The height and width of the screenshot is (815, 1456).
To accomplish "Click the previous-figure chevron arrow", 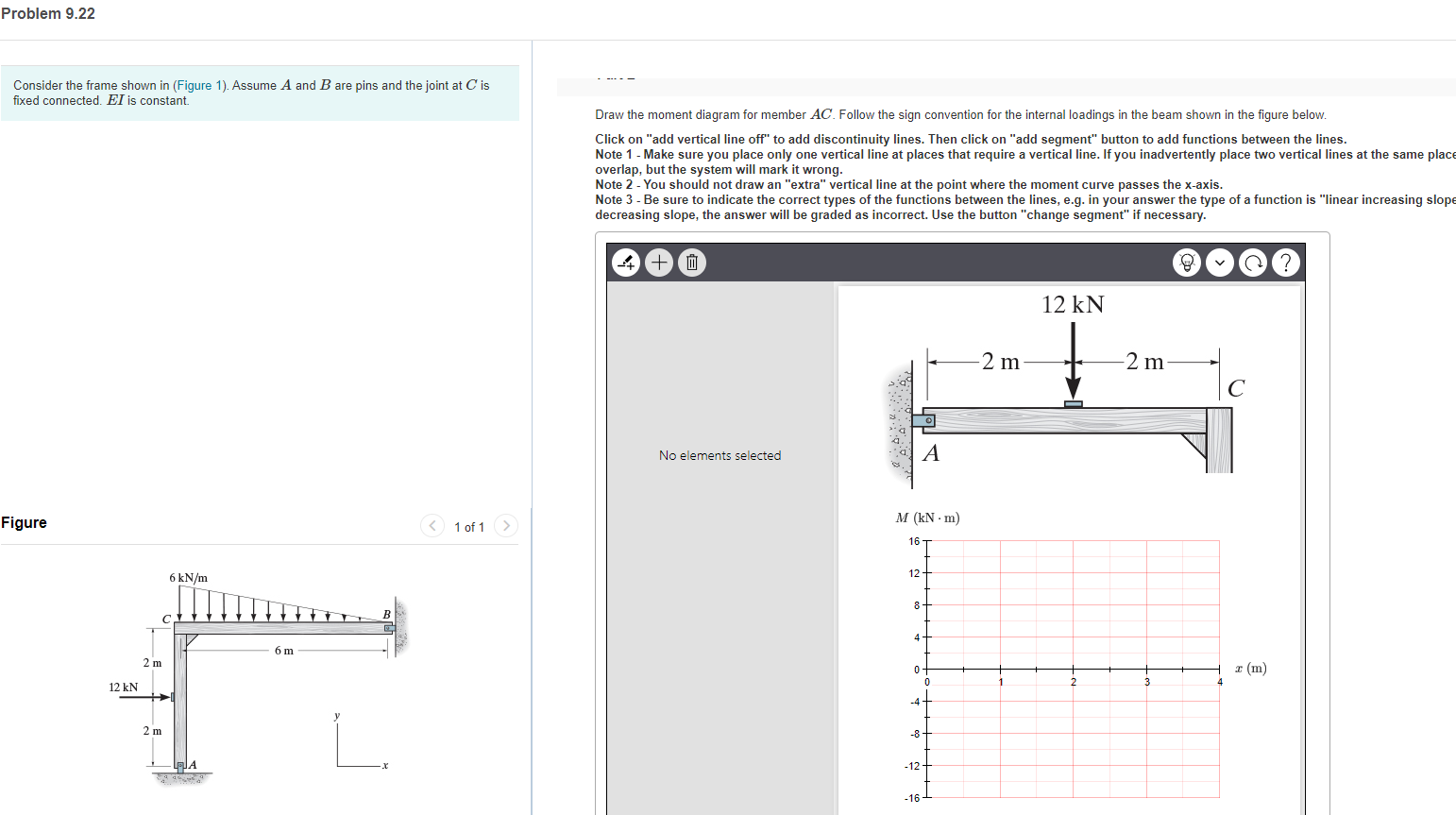I will (432, 526).
